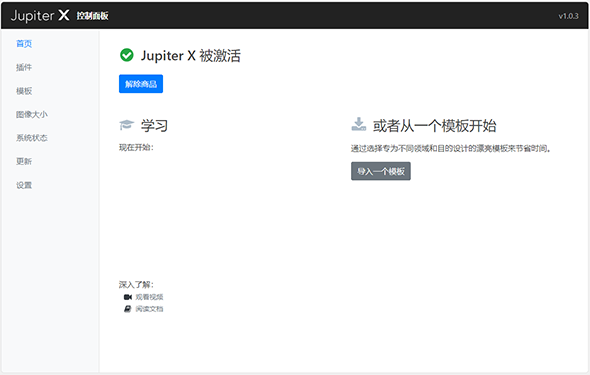Click the template description paragraph

[x=451, y=149]
